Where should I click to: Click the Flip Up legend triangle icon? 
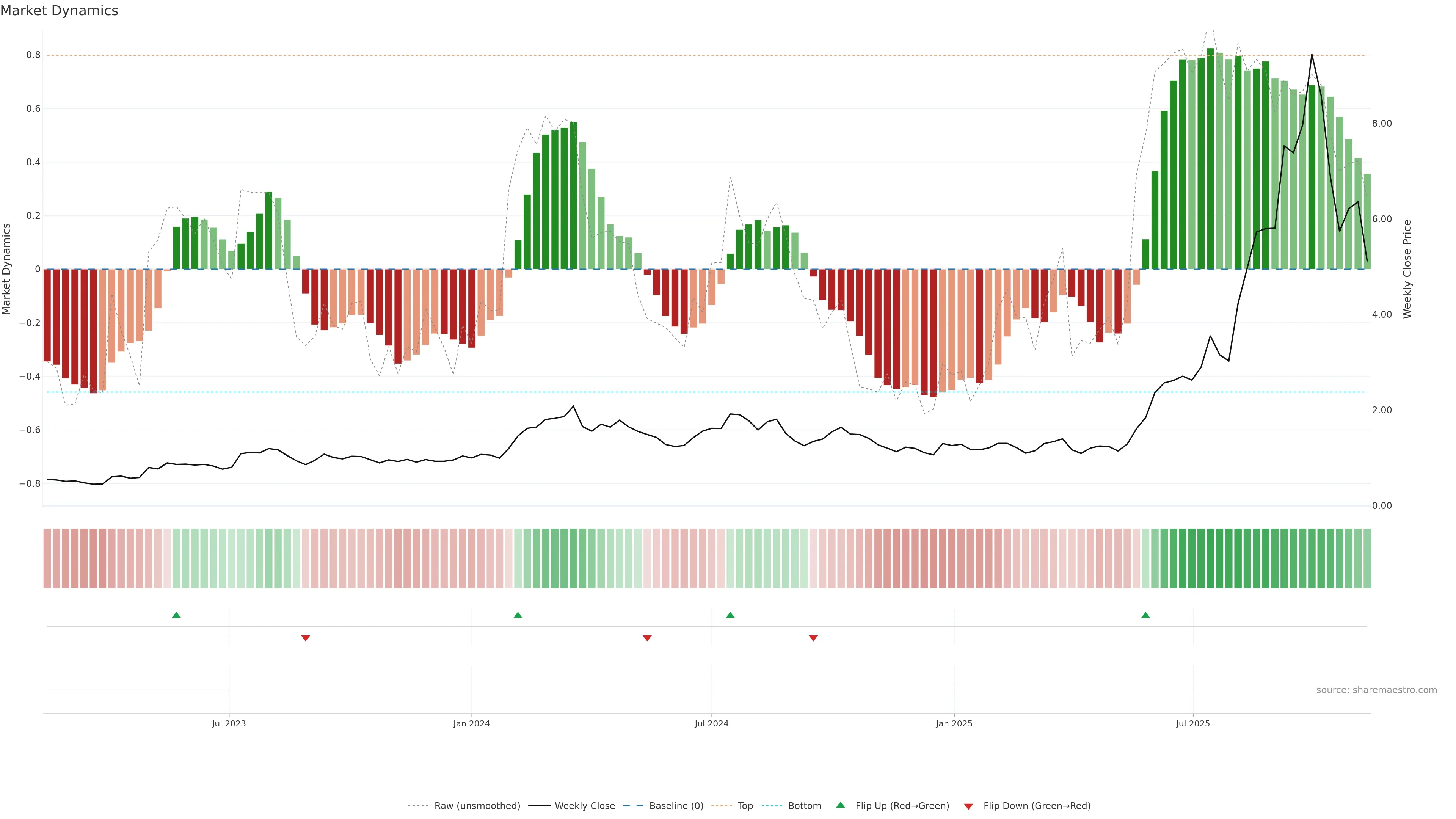[x=841, y=805]
